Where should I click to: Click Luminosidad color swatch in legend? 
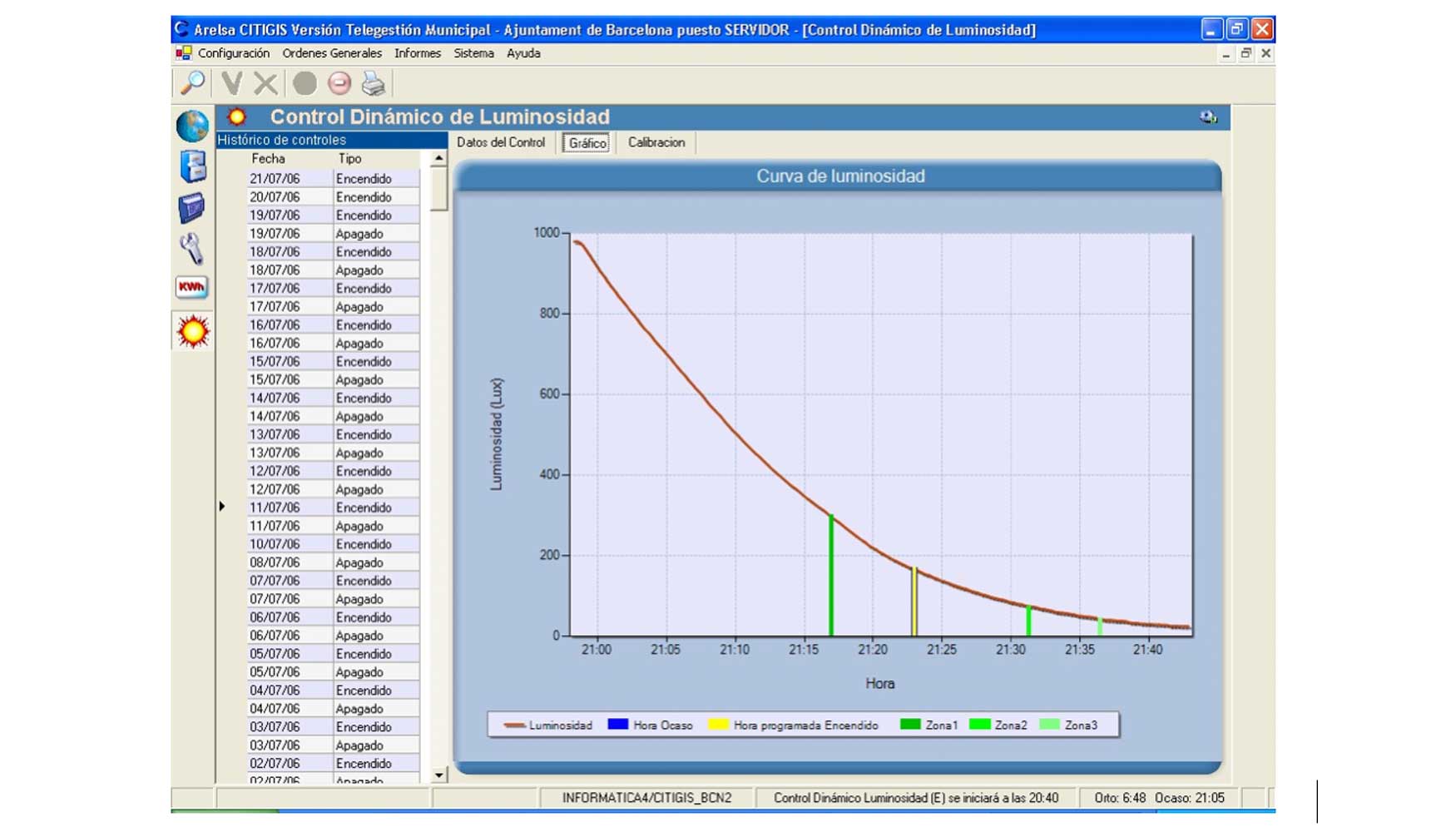514,725
